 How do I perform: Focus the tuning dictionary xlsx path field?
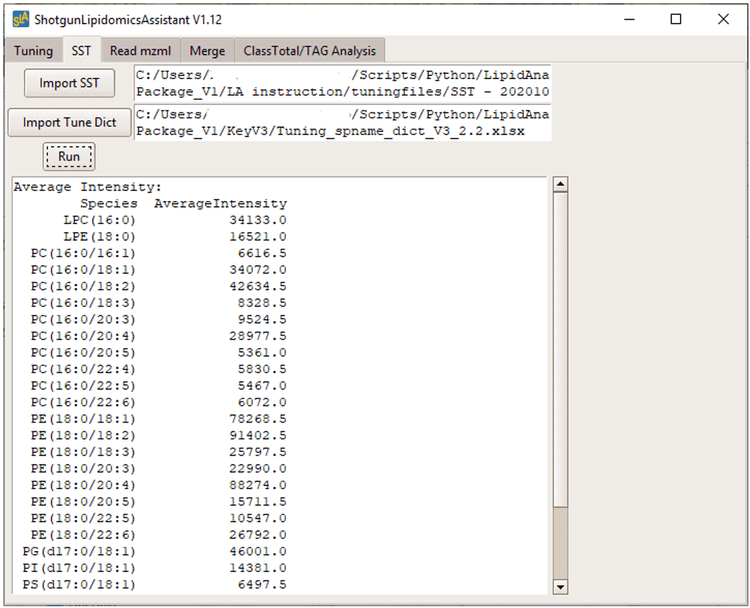click(342, 123)
